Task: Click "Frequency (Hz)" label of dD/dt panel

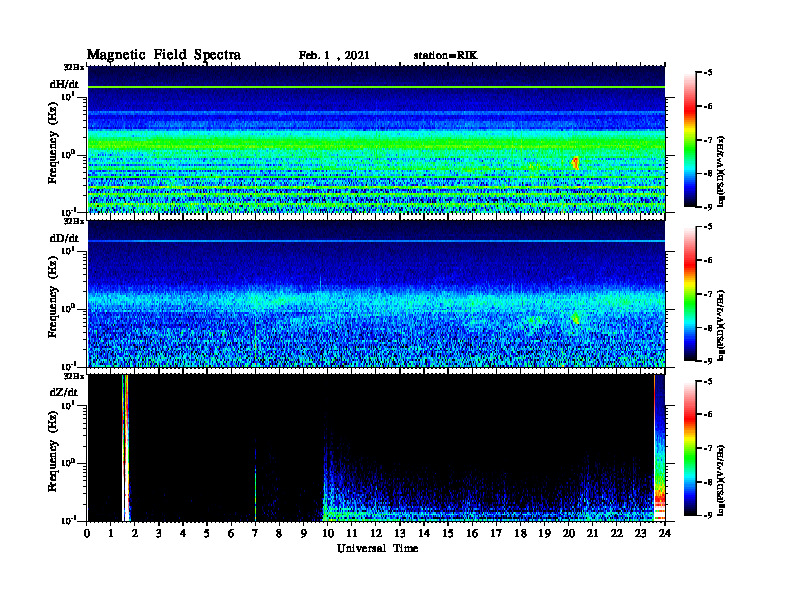Action: [x=53, y=297]
